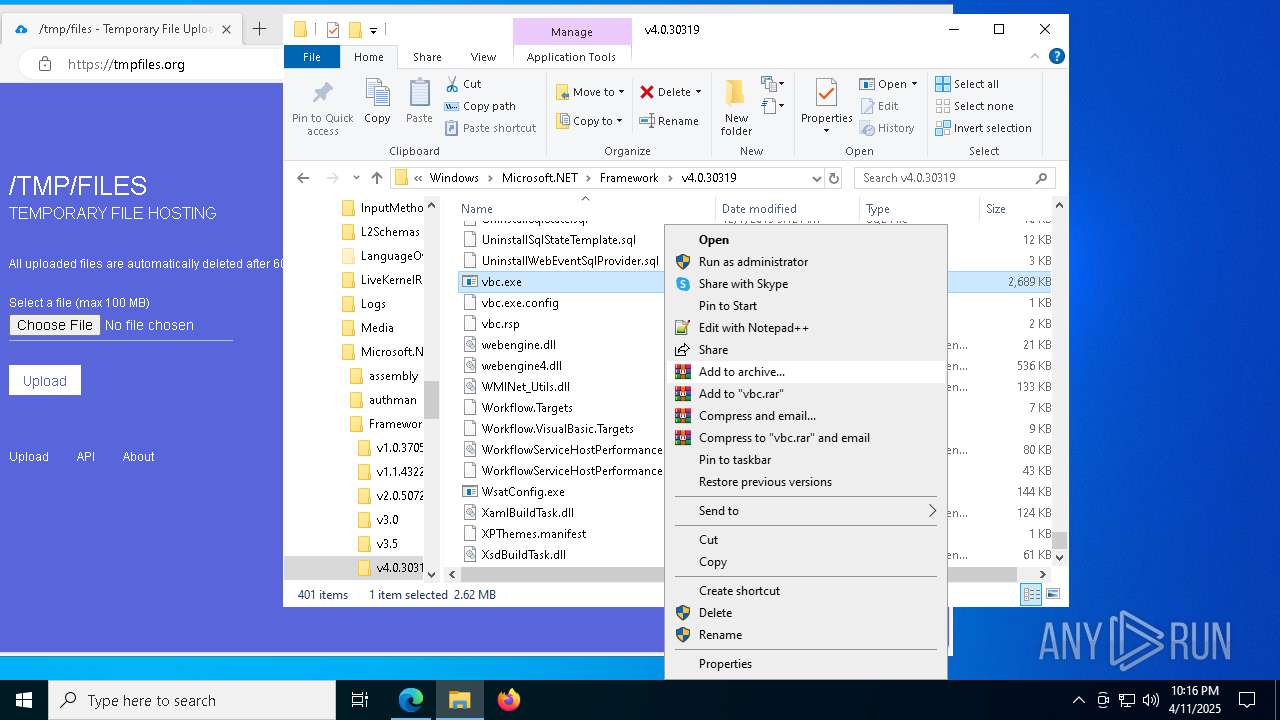This screenshot has width=1280, height=720.
Task: Create a New folder from ribbon
Action: [x=736, y=107]
